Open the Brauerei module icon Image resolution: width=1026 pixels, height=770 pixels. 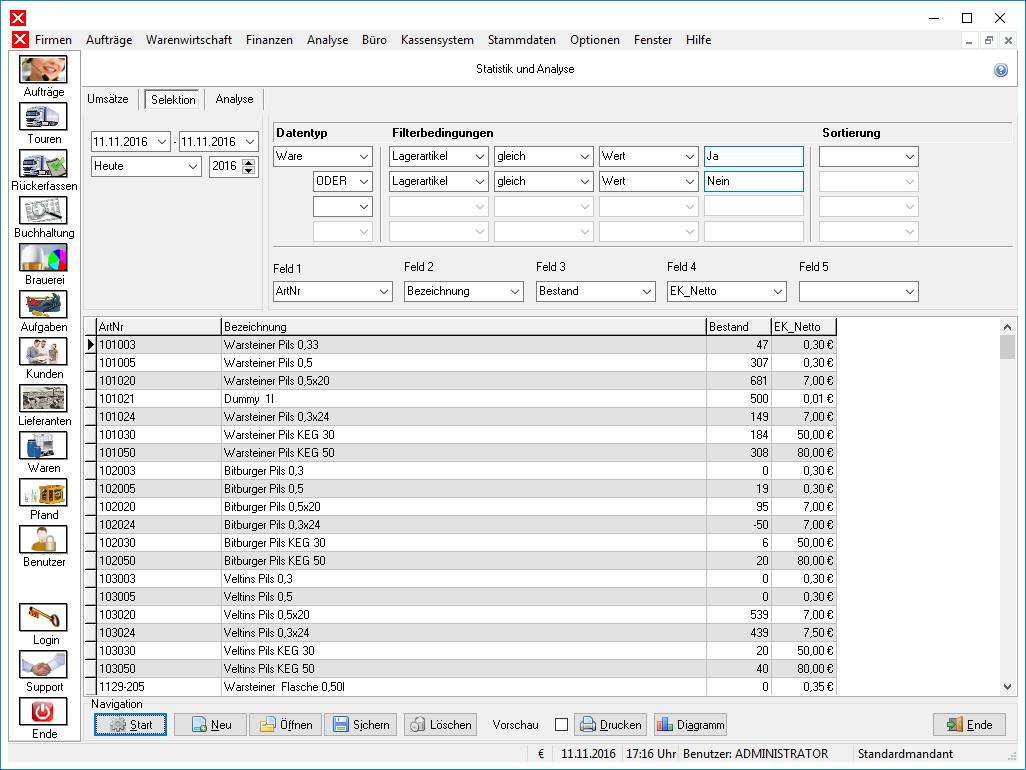[x=43, y=258]
